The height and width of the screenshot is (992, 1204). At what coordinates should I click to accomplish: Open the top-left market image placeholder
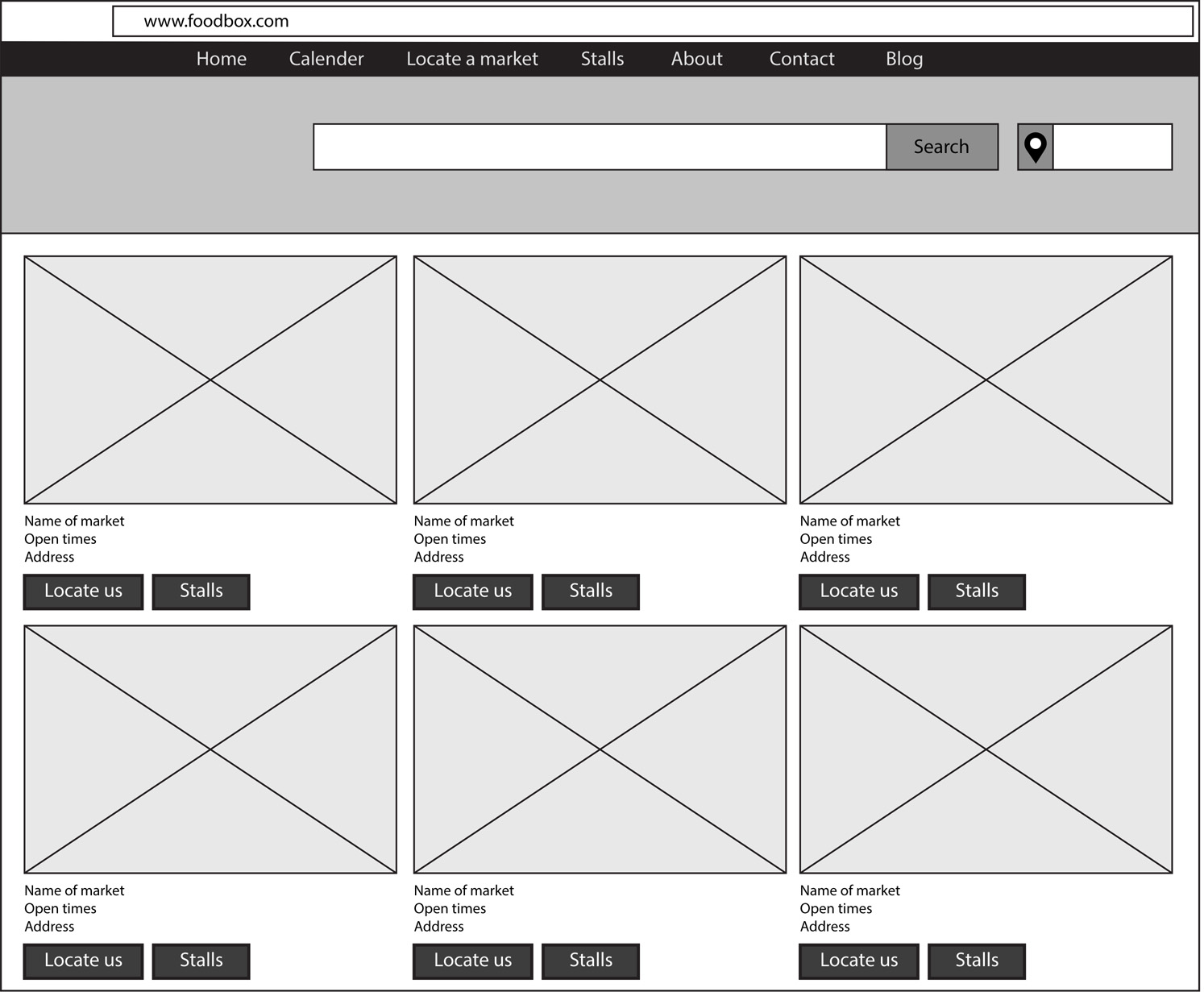point(210,380)
